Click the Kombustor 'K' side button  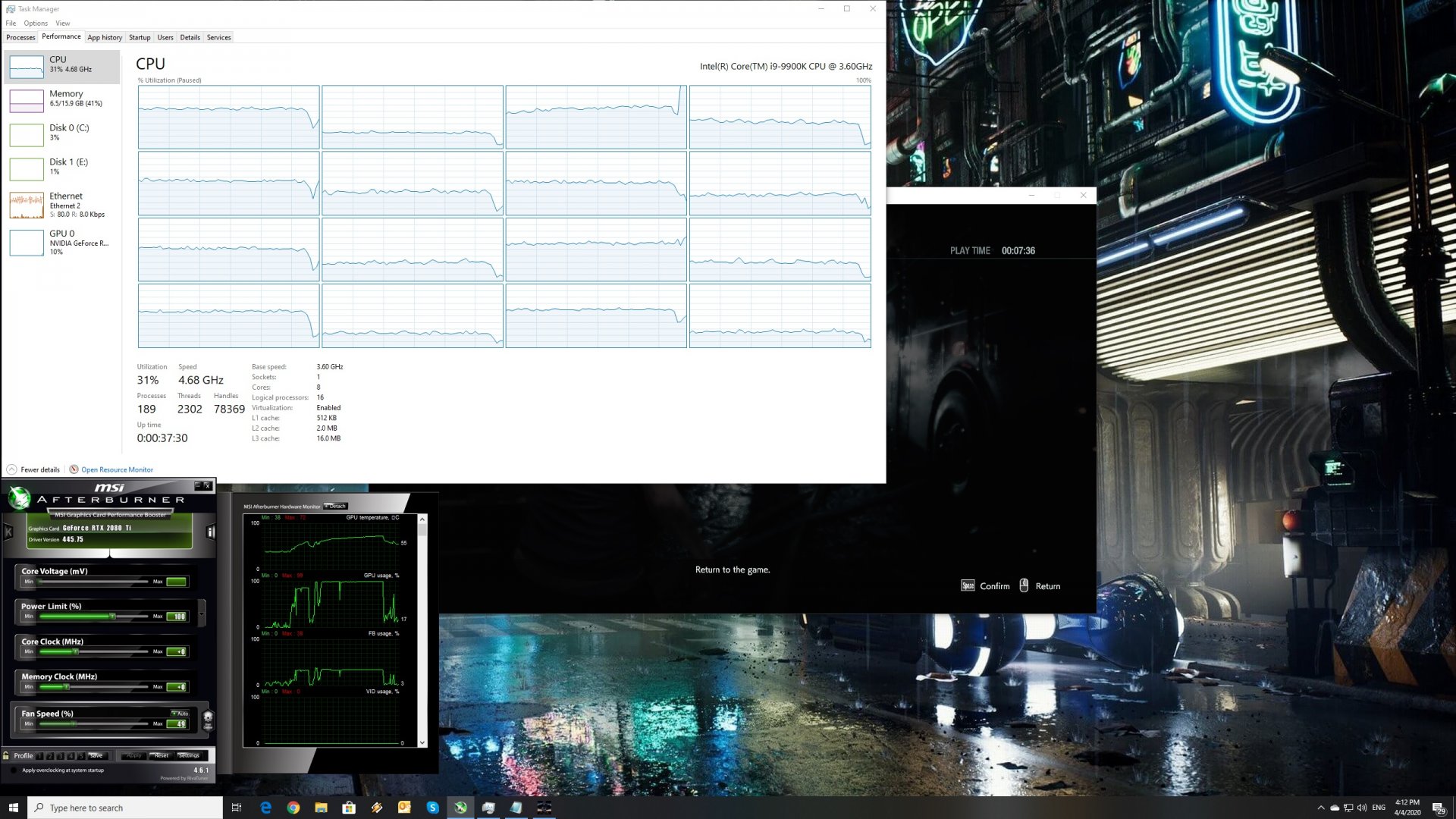8,532
